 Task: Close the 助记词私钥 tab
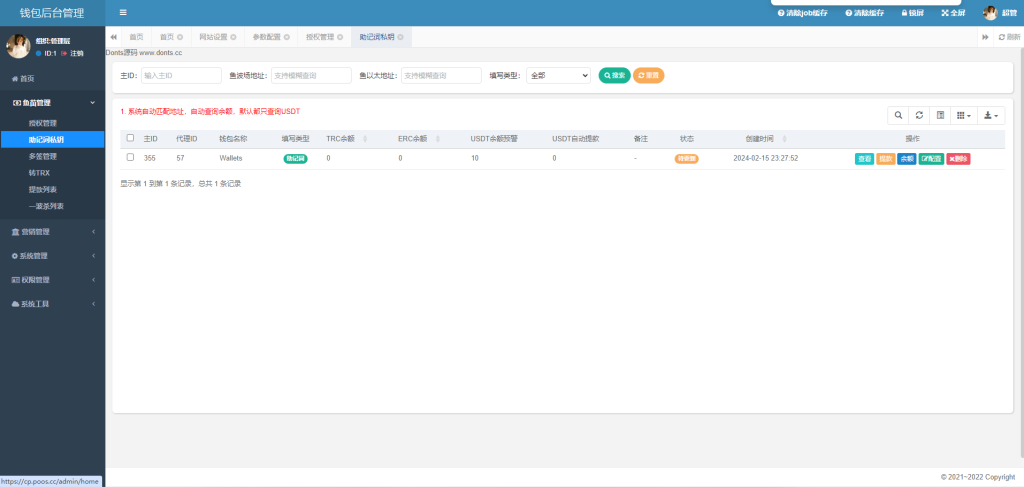point(400,37)
